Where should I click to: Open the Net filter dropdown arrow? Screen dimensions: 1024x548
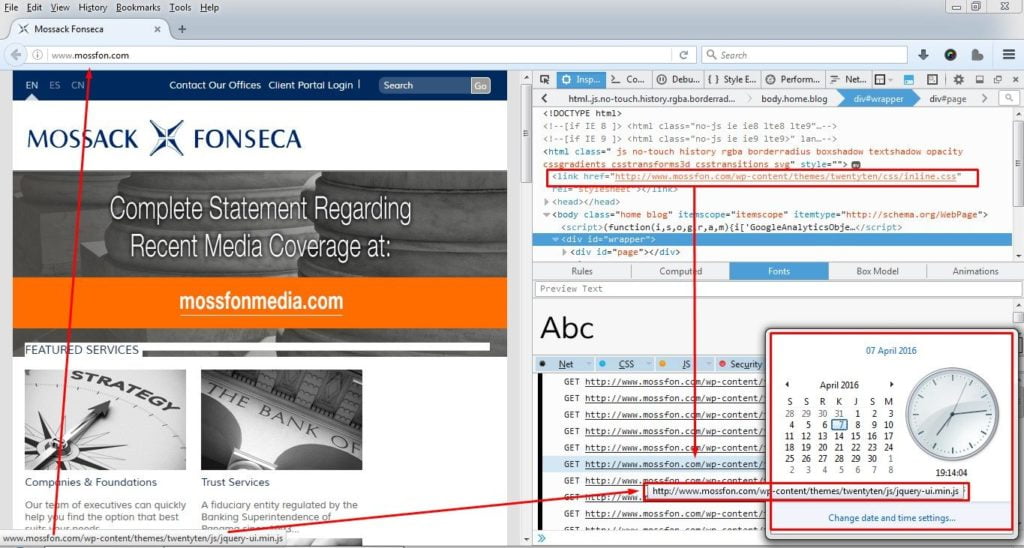588,364
